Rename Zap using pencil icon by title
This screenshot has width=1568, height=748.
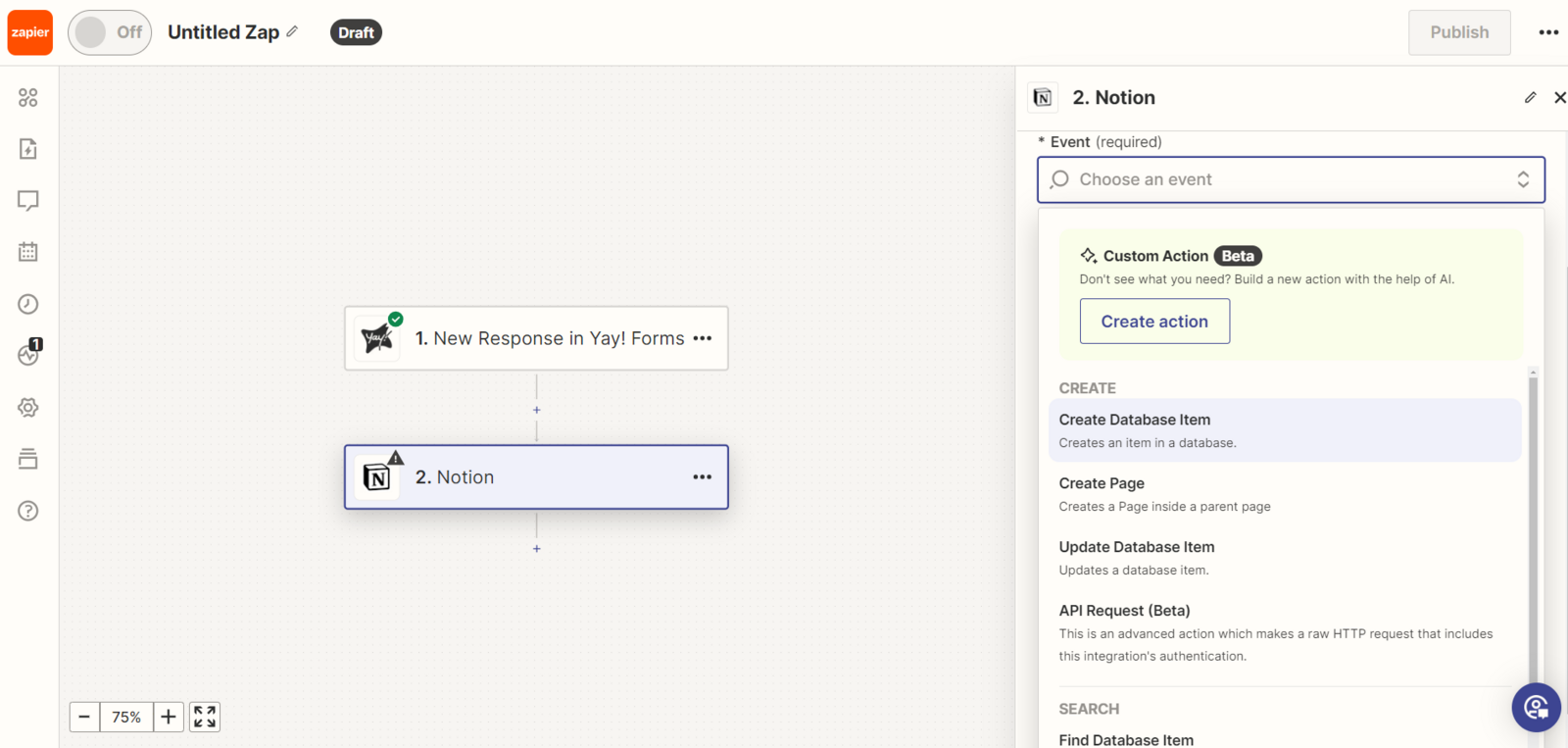pyautogui.click(x=292, y=31)
